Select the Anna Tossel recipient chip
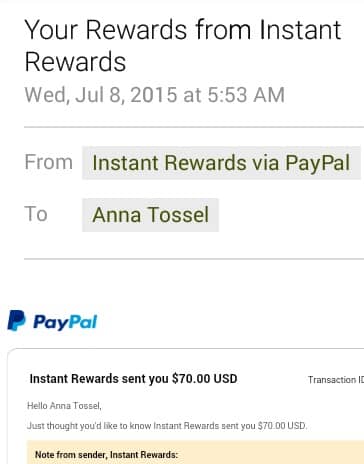 150,215
